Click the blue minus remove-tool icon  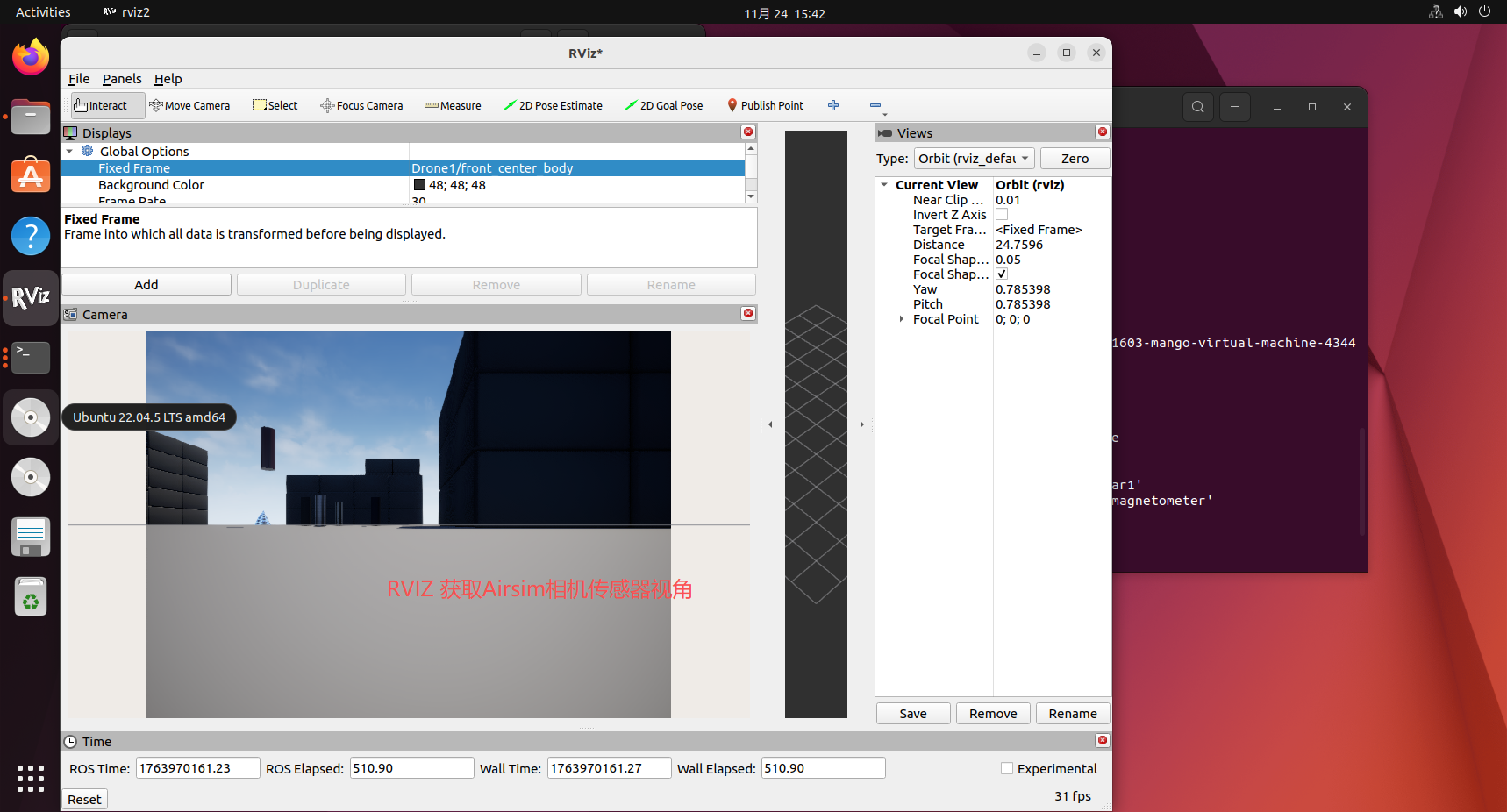click(x=875, y=105)
